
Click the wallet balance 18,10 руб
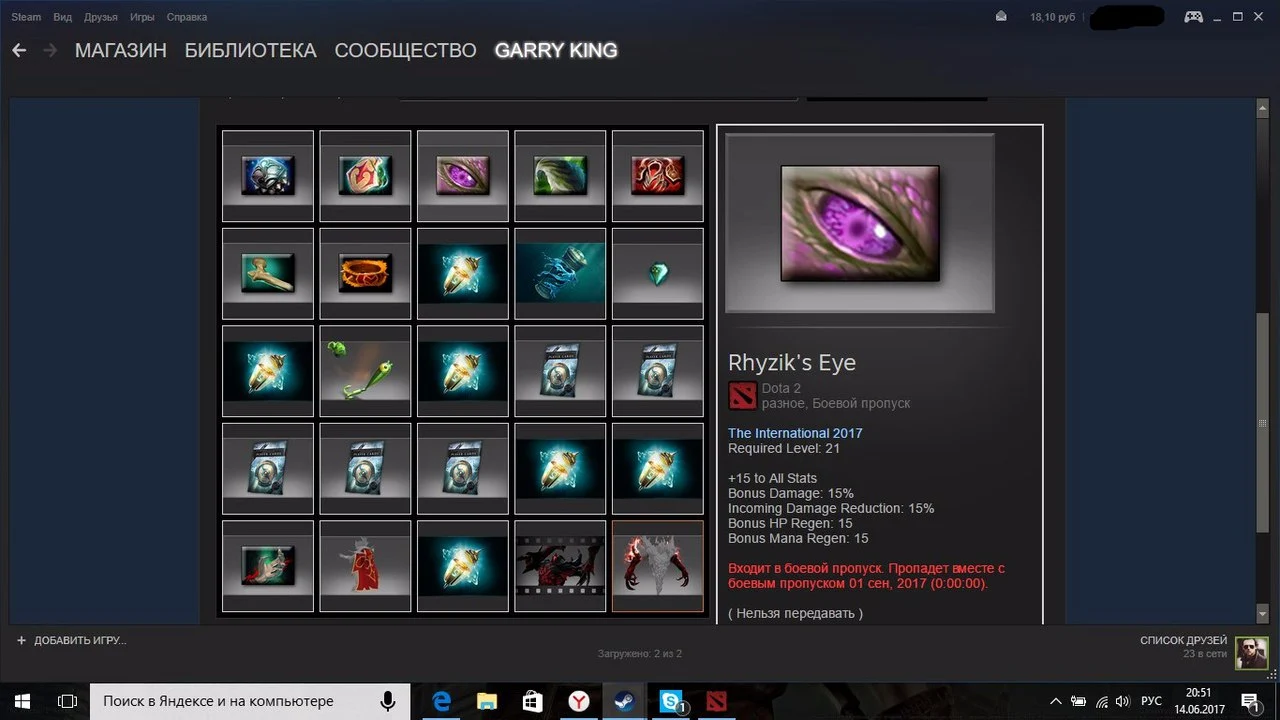[1052, 17]
